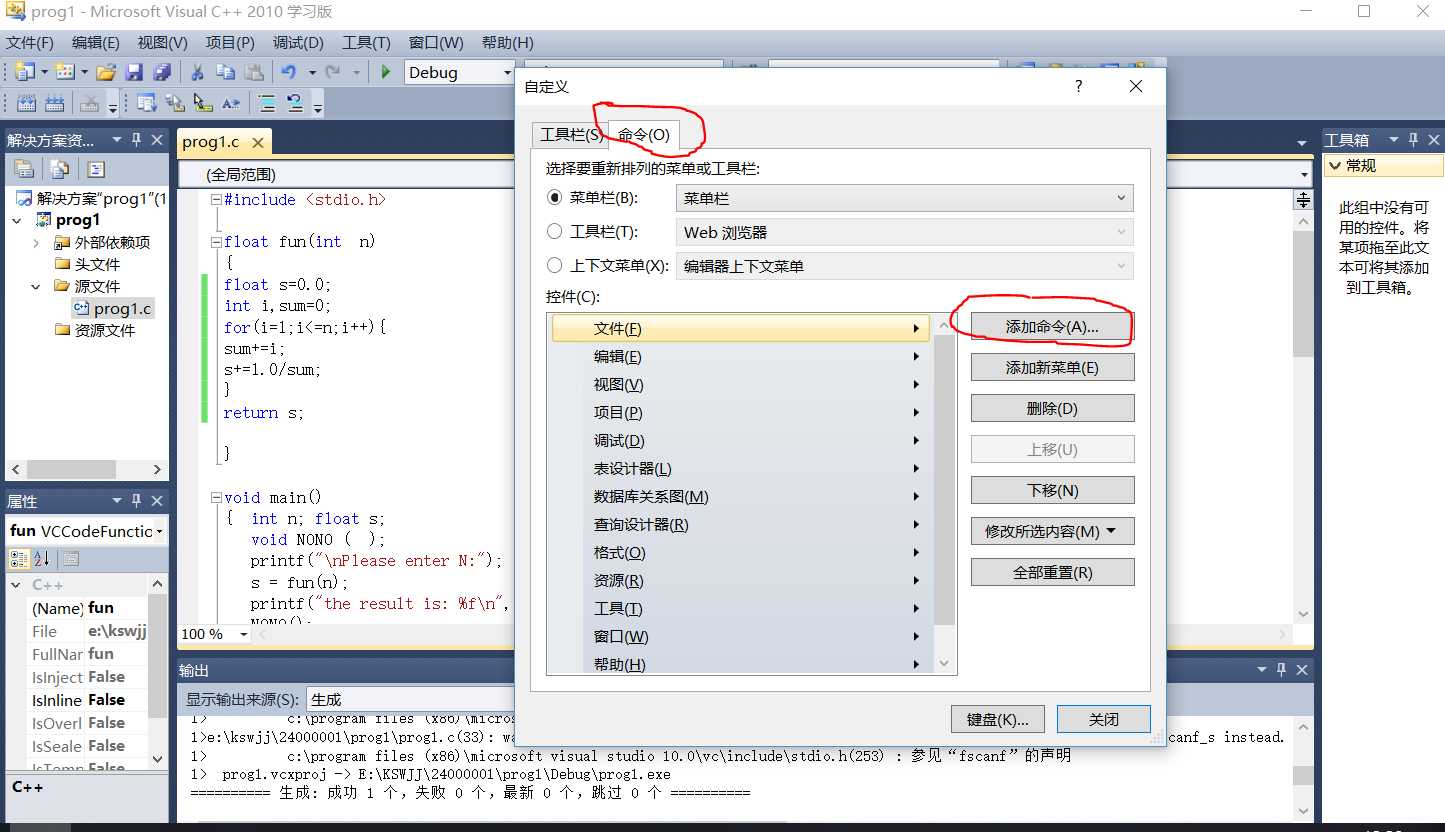Click the Add New Item toolbar icon
Image resolution: width=1445 pixels, height=832 pixels.
(66, 72)
